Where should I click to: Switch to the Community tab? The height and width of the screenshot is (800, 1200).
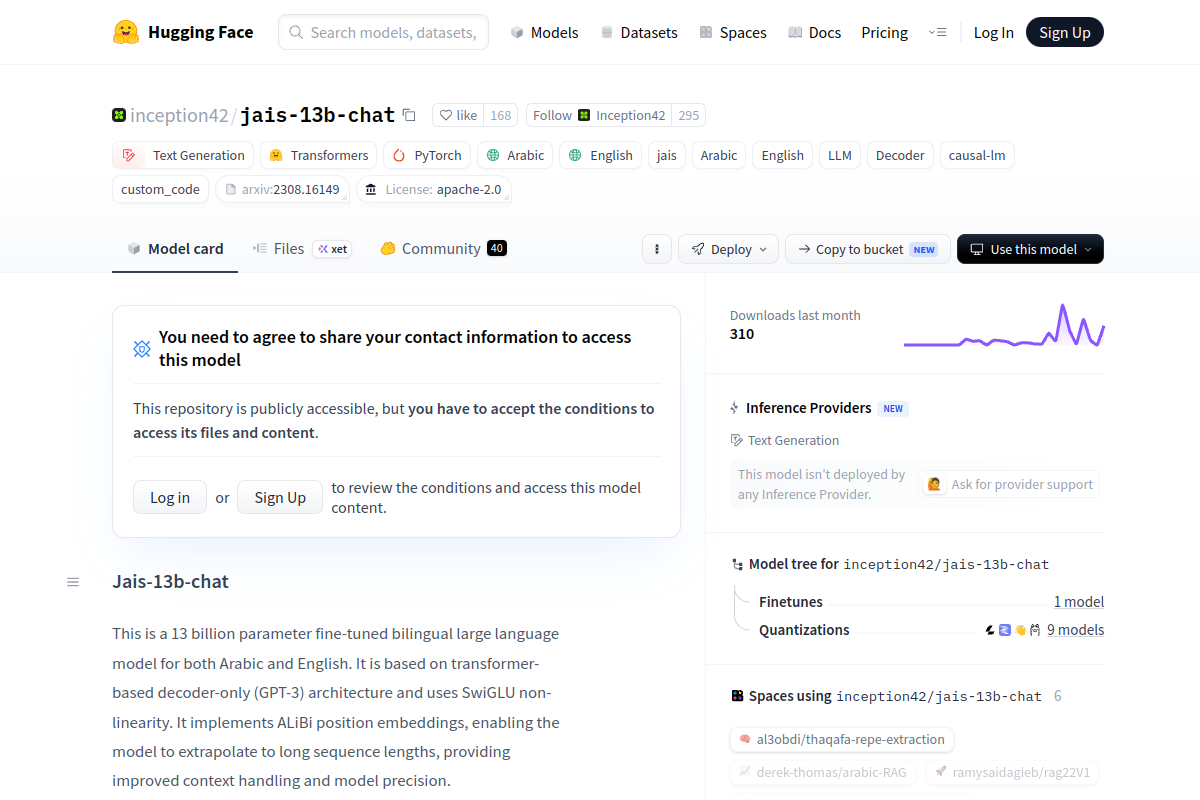pyautogui.click(x=443, y=249)
